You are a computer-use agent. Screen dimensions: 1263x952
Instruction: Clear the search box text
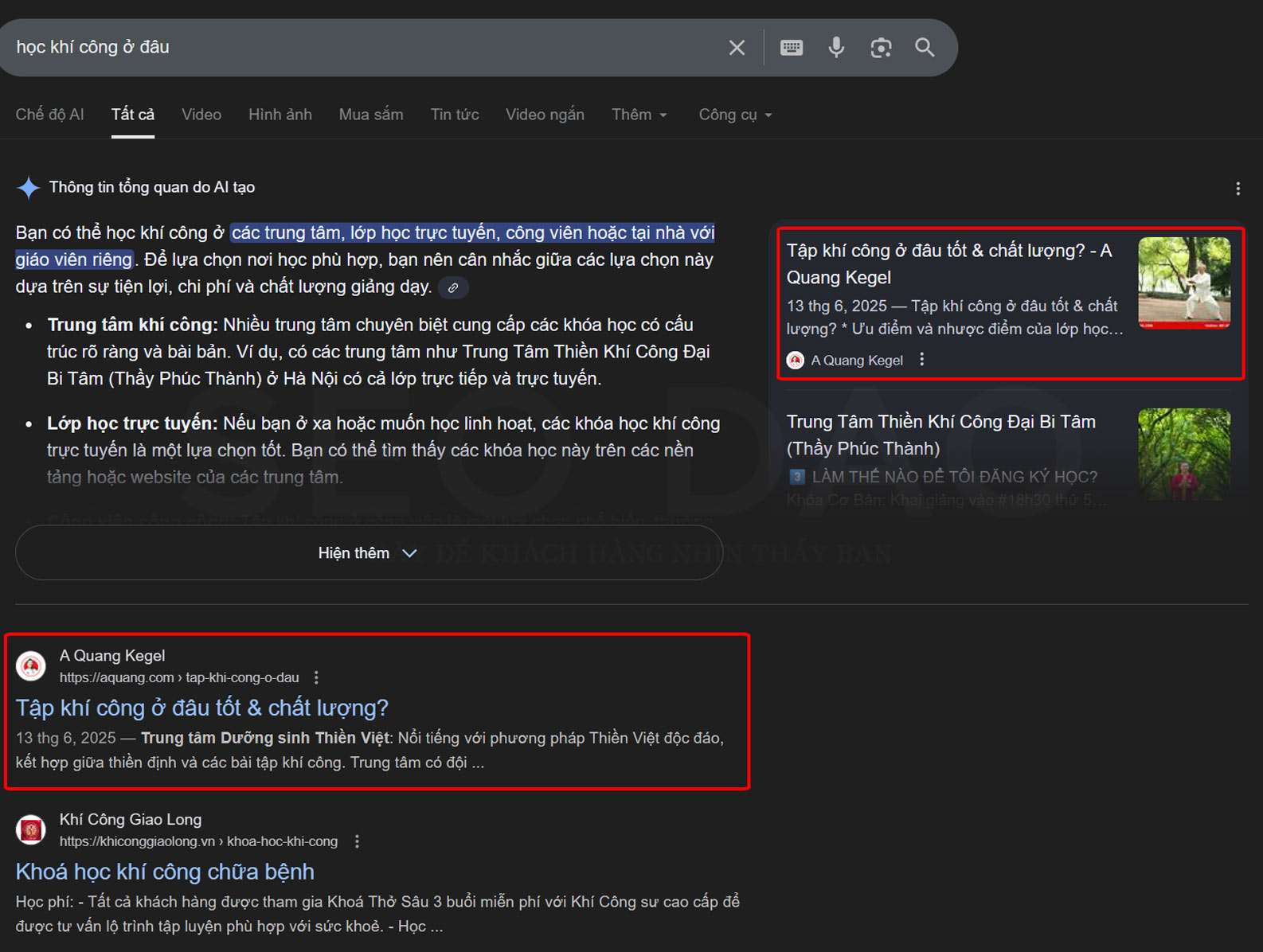tap(737, 48)
